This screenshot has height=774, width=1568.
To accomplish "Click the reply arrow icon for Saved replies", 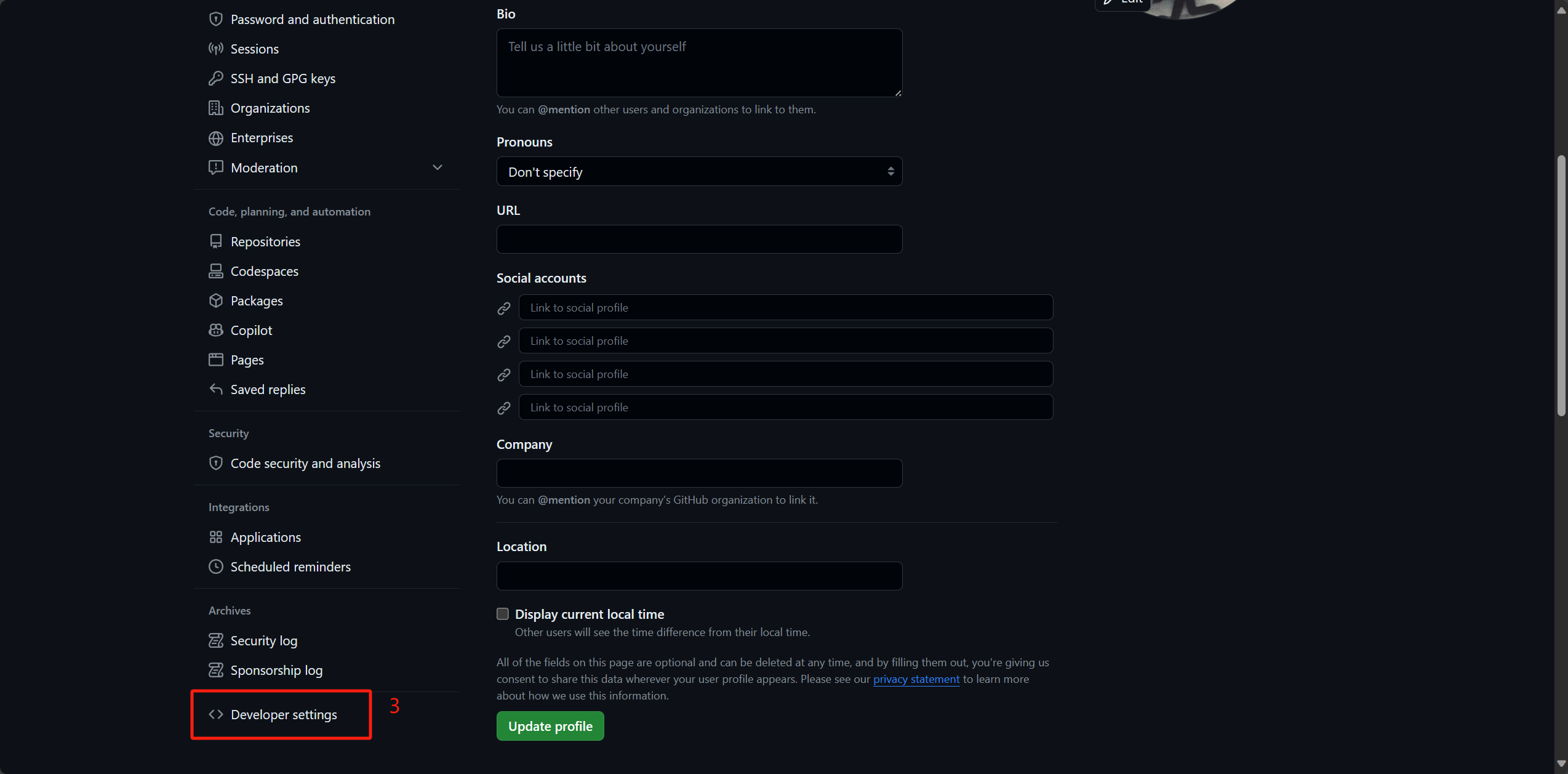I will click(x=215, y=389).
